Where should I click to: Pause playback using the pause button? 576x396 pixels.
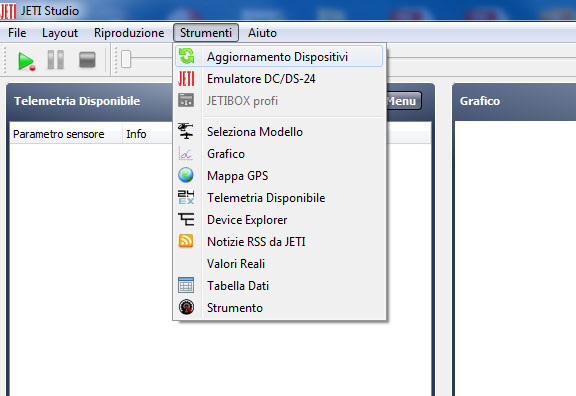coord(56,60)
